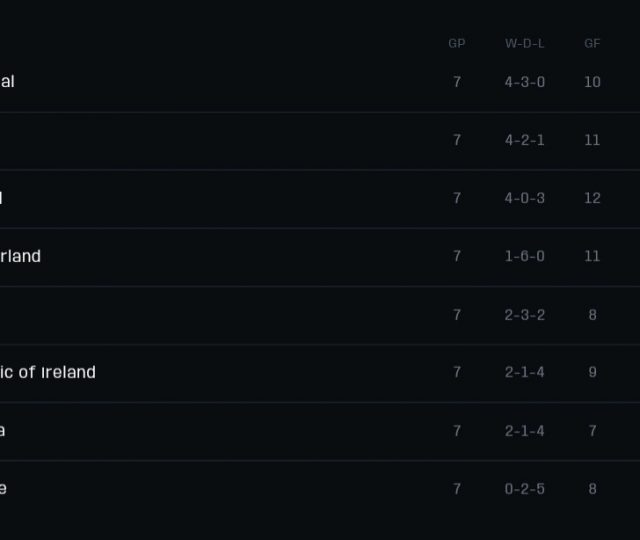Image resolution: width=640 pixels, height=540 pixels.
Task: Select games played in the 1-6-0 row
Action: [x=457, y=256]
